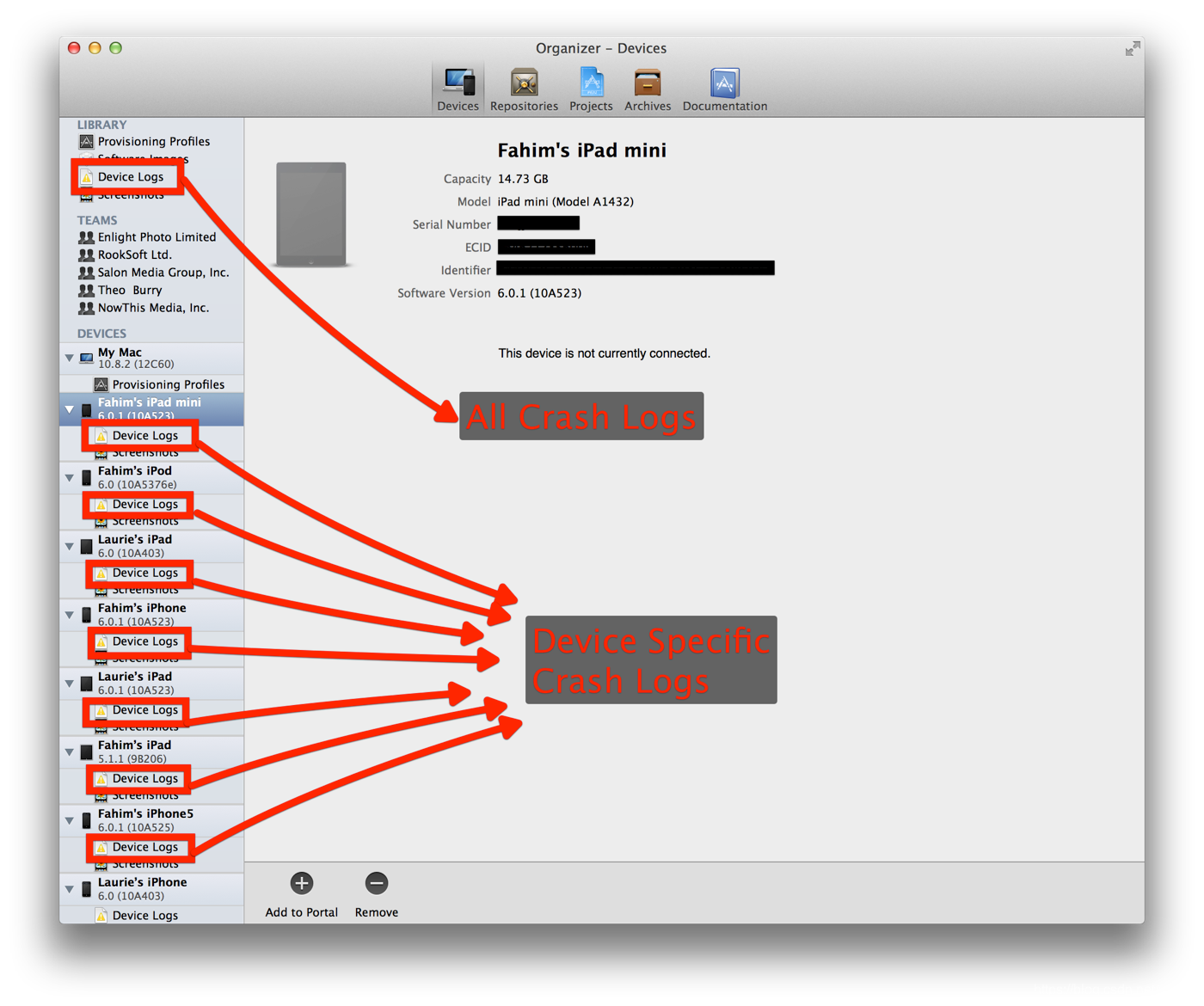The image size is (1204, 1006).
Task: Select My Mac in the devices list
Action: click(151, 358)
